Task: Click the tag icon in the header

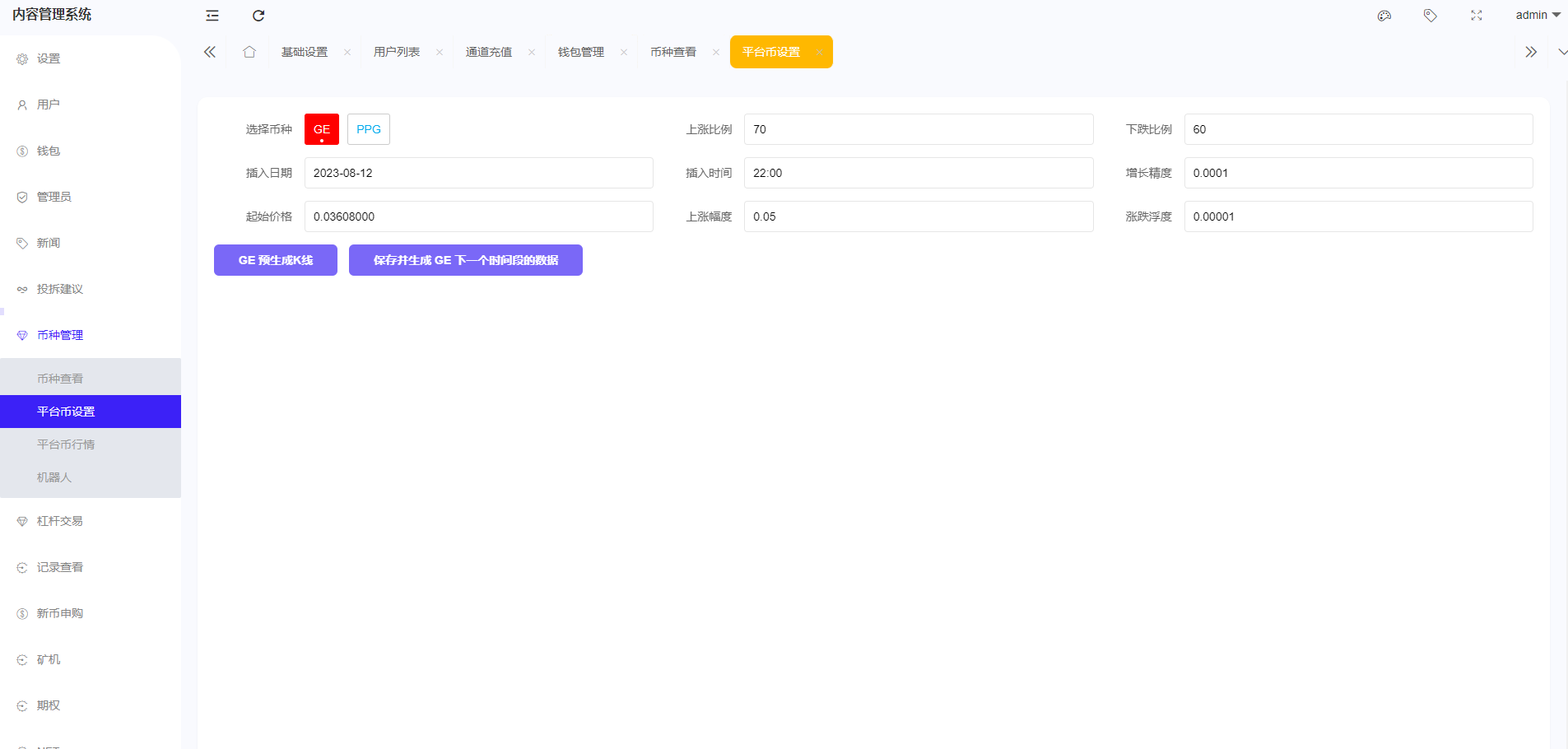Action: 1431,15
